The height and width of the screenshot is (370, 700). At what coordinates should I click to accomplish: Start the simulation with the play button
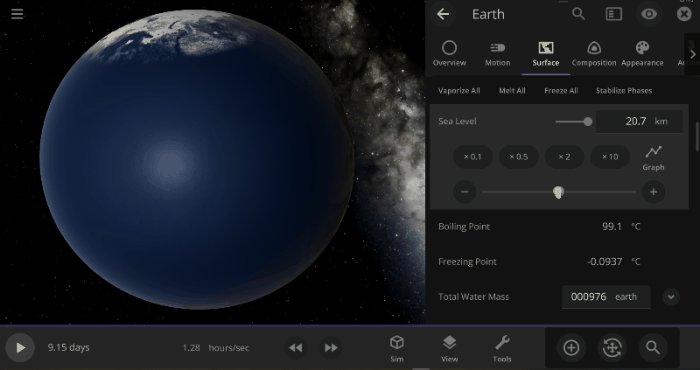click(x=20, y=348)
